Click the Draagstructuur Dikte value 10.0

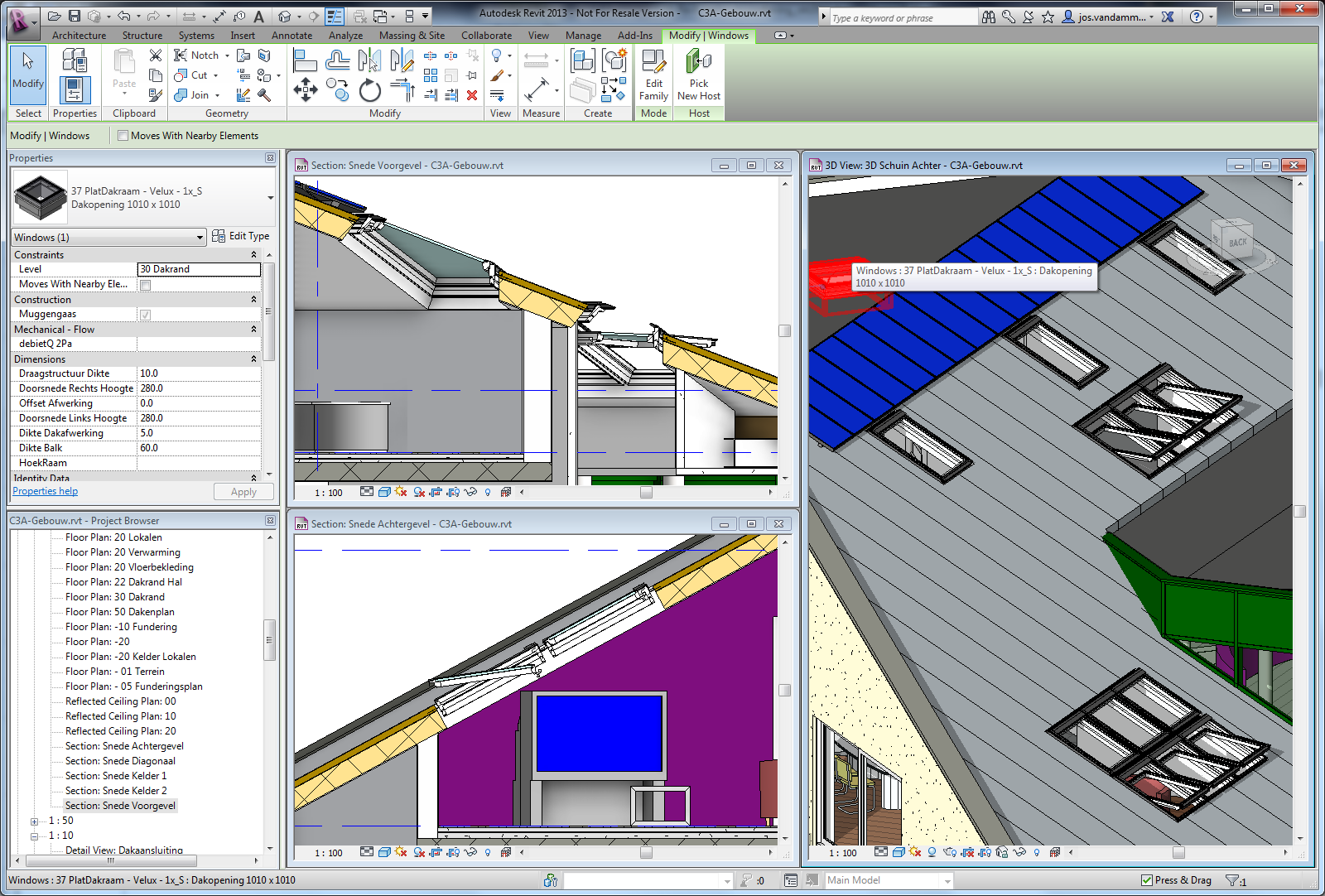tap(199, 373)
